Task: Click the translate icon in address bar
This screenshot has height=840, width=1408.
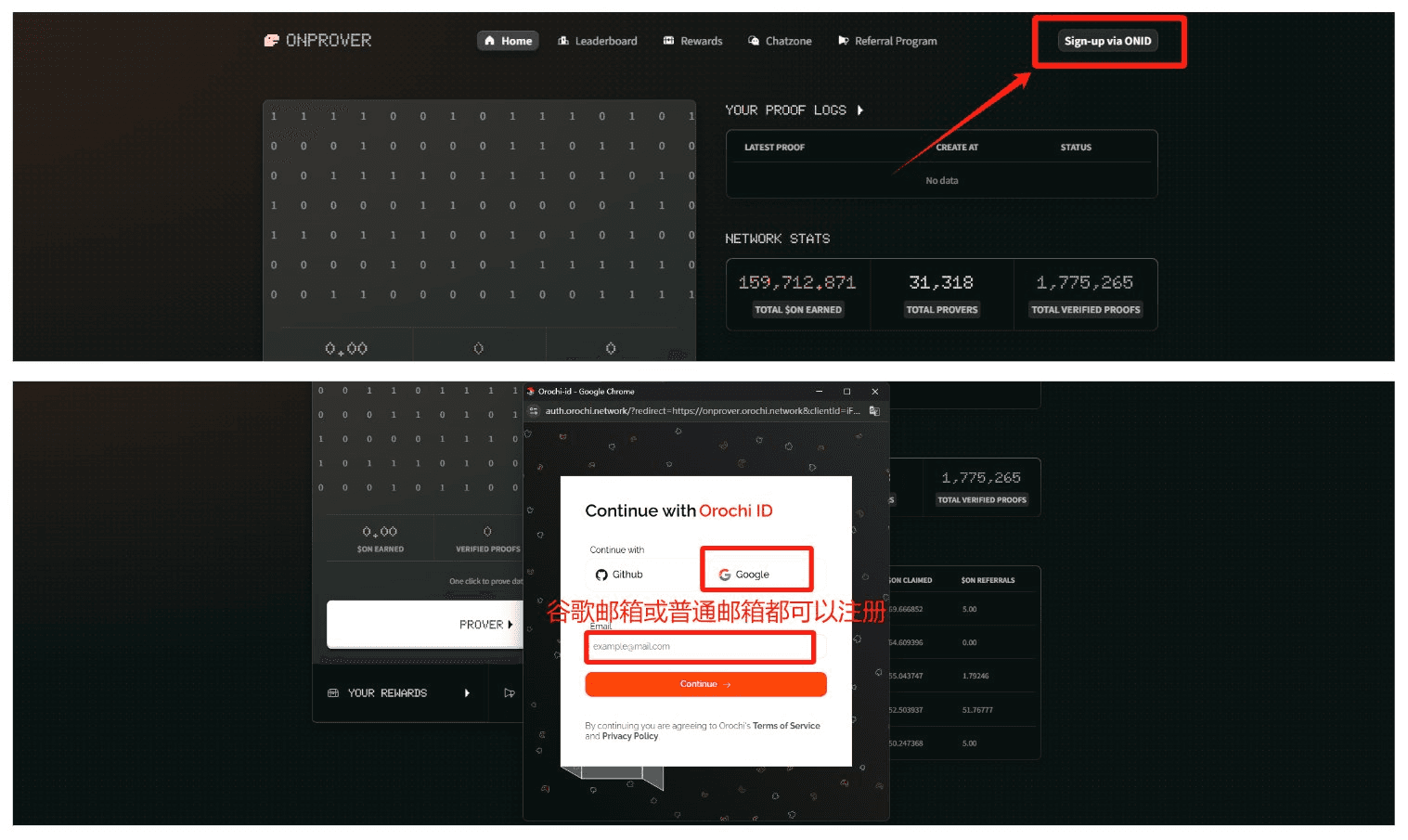Action: [x=874, y=411]
